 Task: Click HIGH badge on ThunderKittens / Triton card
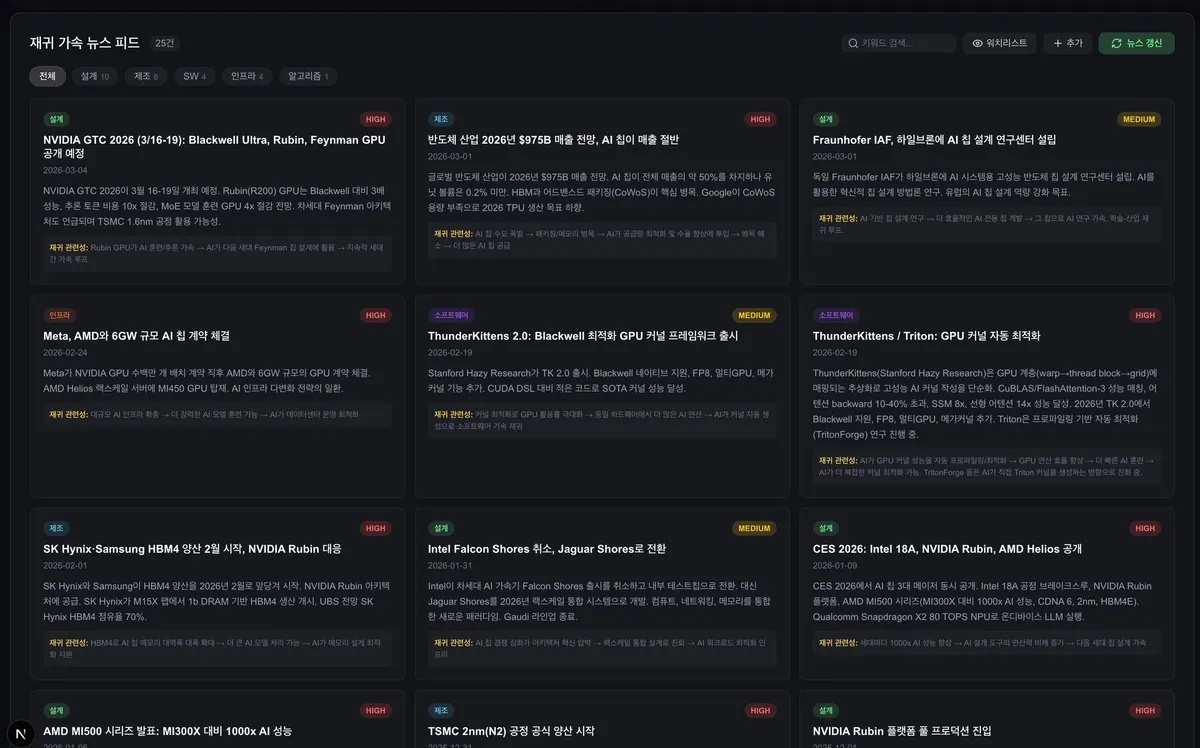pyautogui.click(x=1145, y=315)
